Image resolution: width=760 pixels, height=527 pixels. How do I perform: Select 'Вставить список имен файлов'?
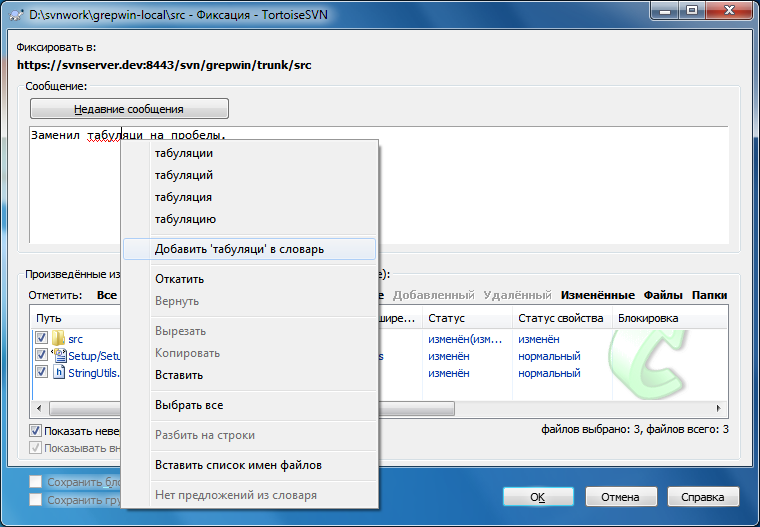click(250, 465)
